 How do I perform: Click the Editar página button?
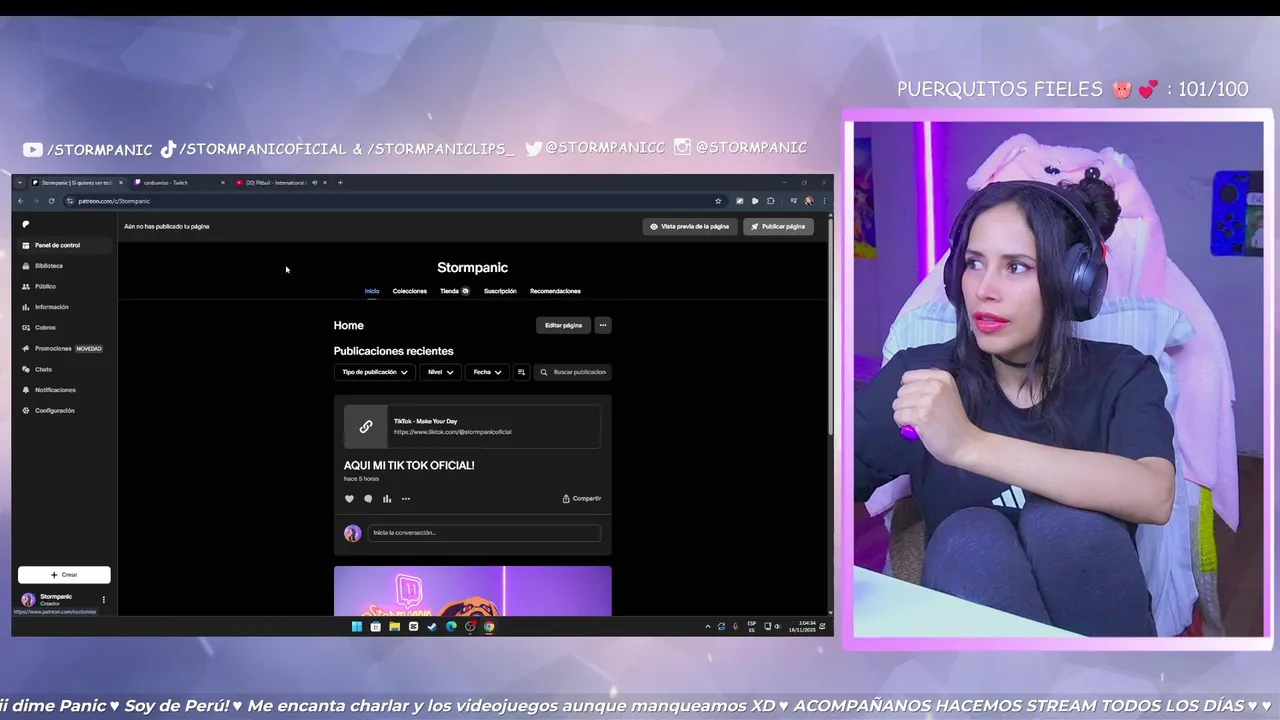coord(563,325)
